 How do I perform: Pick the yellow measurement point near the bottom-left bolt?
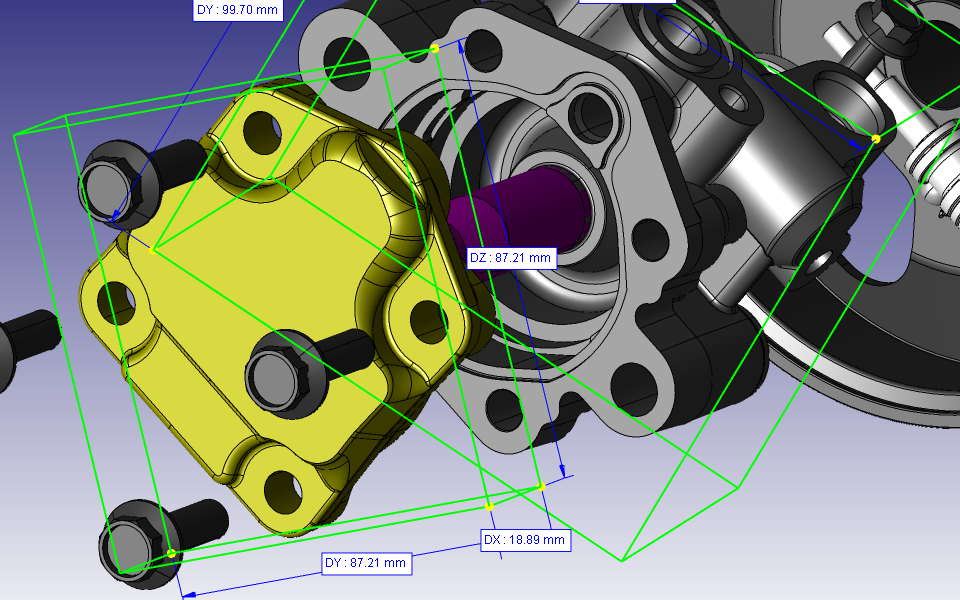(171, 553)
